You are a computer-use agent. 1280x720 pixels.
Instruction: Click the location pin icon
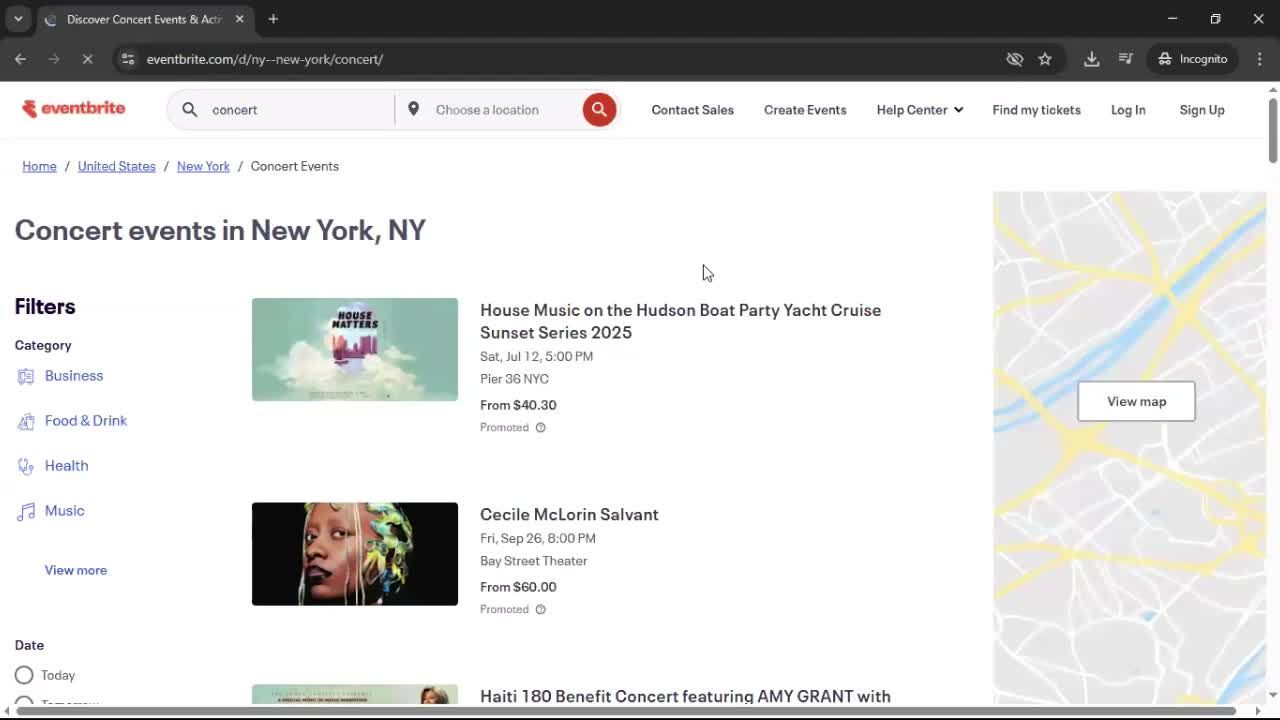pos(413,109)
